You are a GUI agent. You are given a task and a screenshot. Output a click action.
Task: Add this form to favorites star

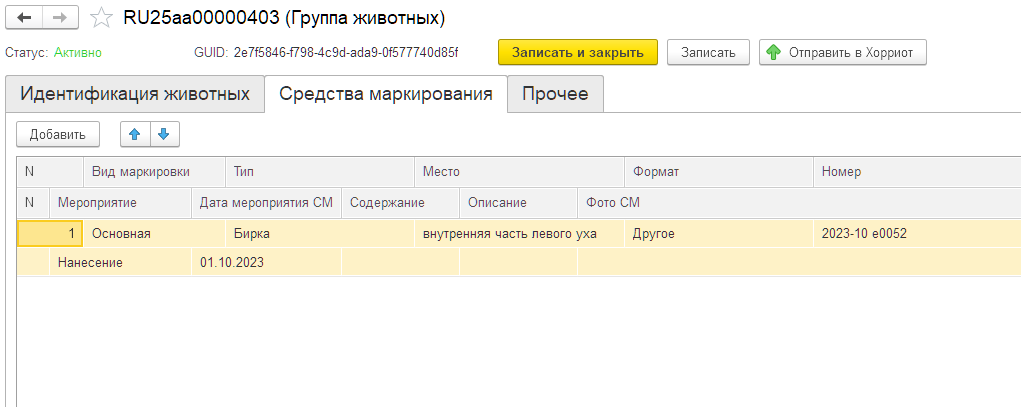[x=100, y=18]
